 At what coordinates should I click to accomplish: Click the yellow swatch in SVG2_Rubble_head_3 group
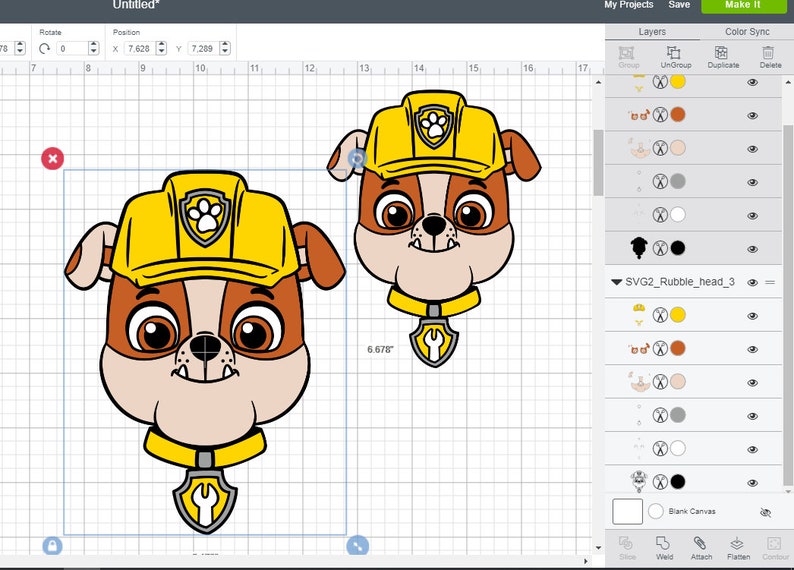pyautogui.click(x=678, y=315)
